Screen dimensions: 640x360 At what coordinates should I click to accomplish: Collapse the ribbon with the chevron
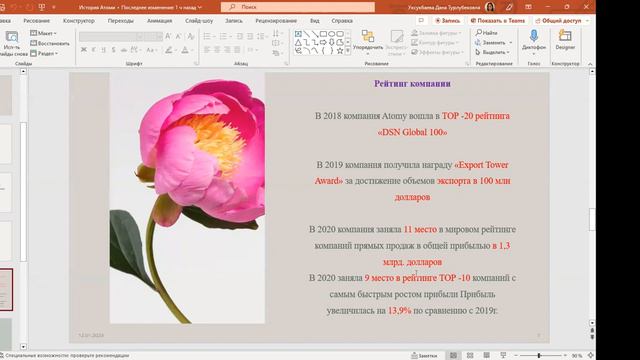pyautogui.click(x=590, y=64)
